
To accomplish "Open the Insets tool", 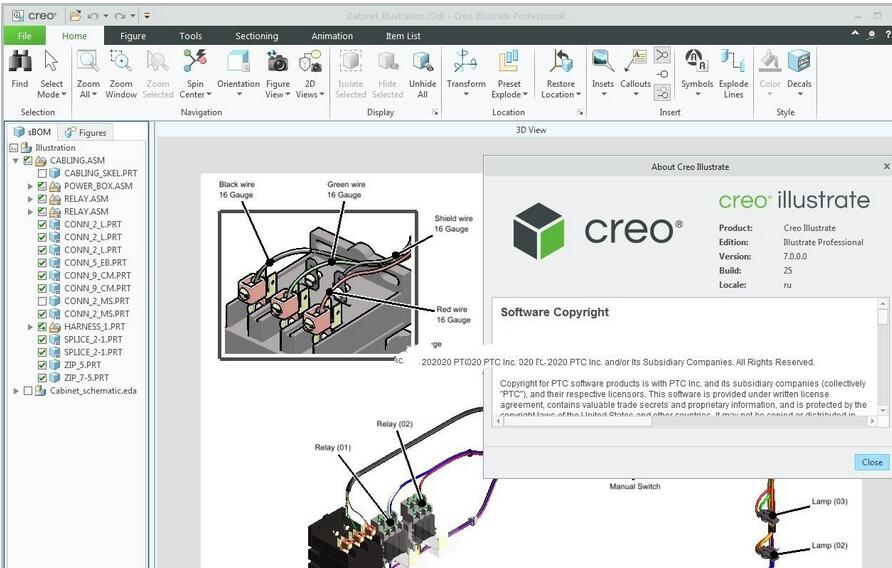I will (x=602, y=73).
